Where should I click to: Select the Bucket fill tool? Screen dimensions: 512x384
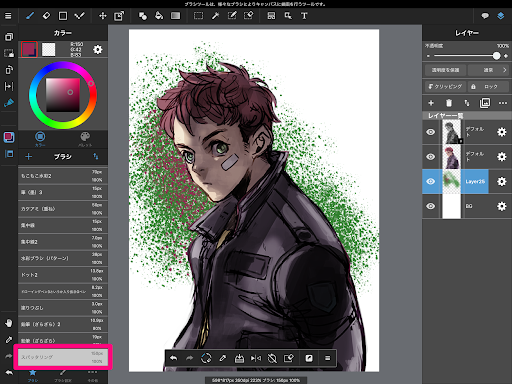pyautogui.click(x=159, y=16)
